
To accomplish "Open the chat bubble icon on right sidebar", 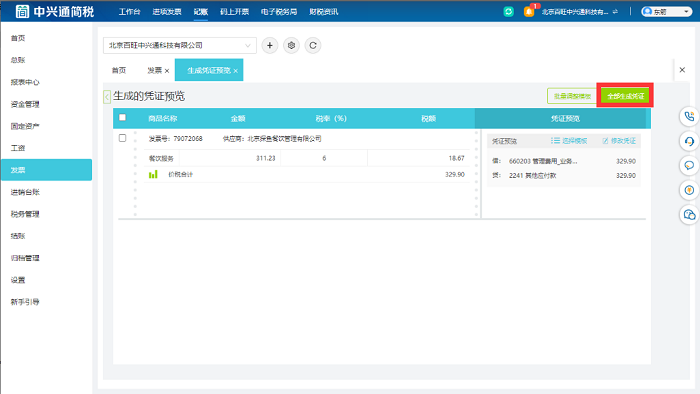I will 689,166.
